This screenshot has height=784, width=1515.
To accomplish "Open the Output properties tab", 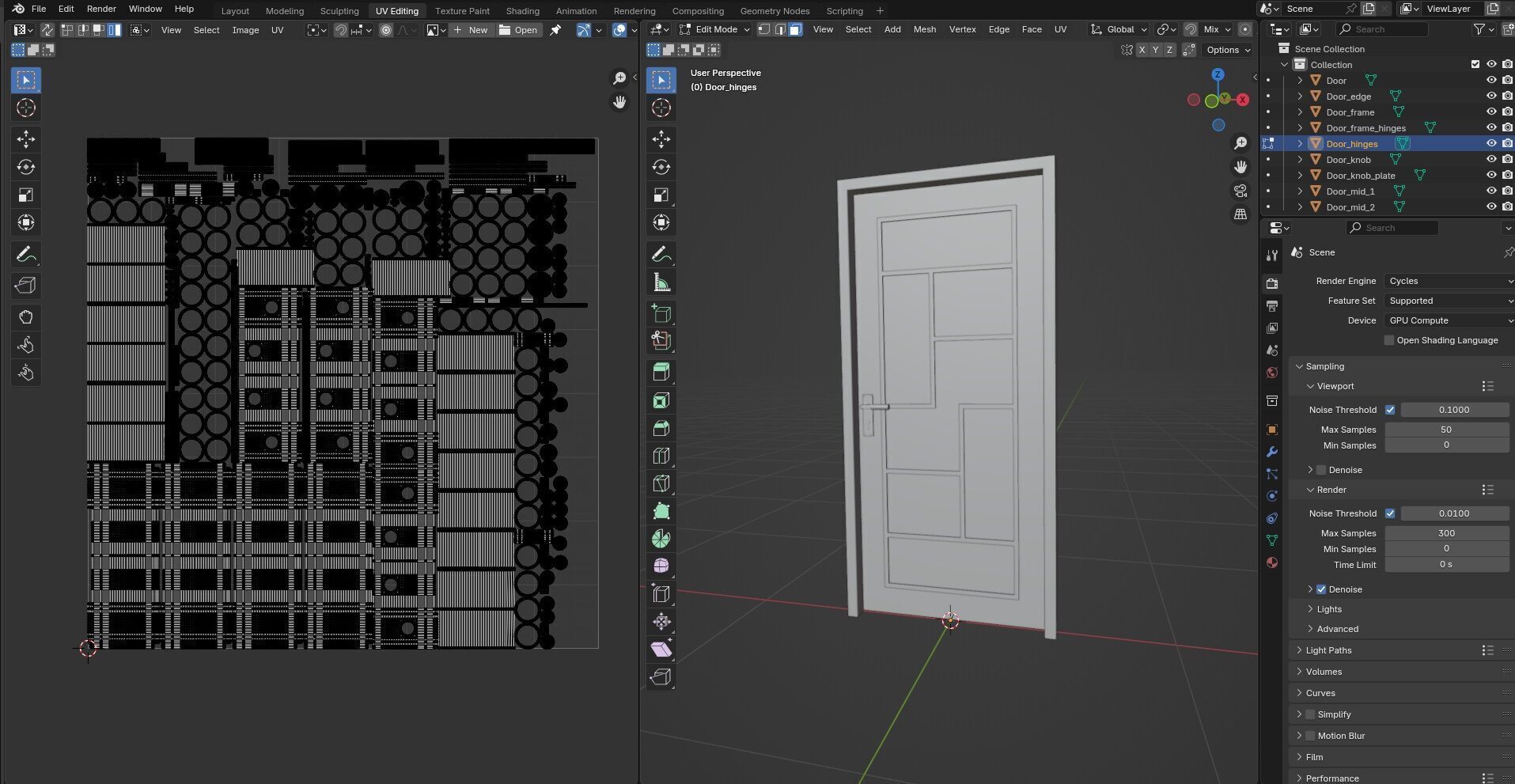I will [x=1272, y=305].
